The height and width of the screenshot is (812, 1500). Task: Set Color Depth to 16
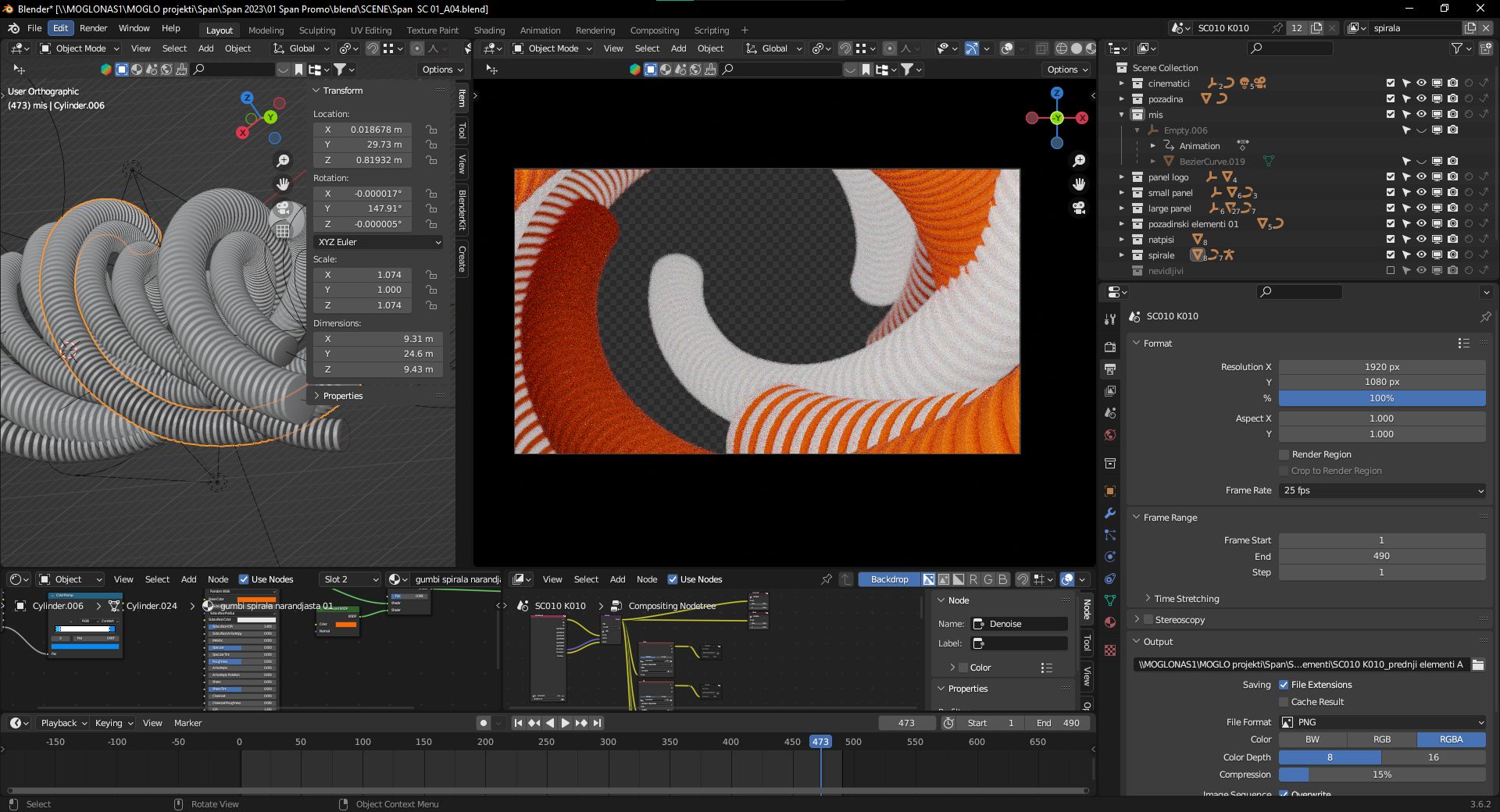1434,757
